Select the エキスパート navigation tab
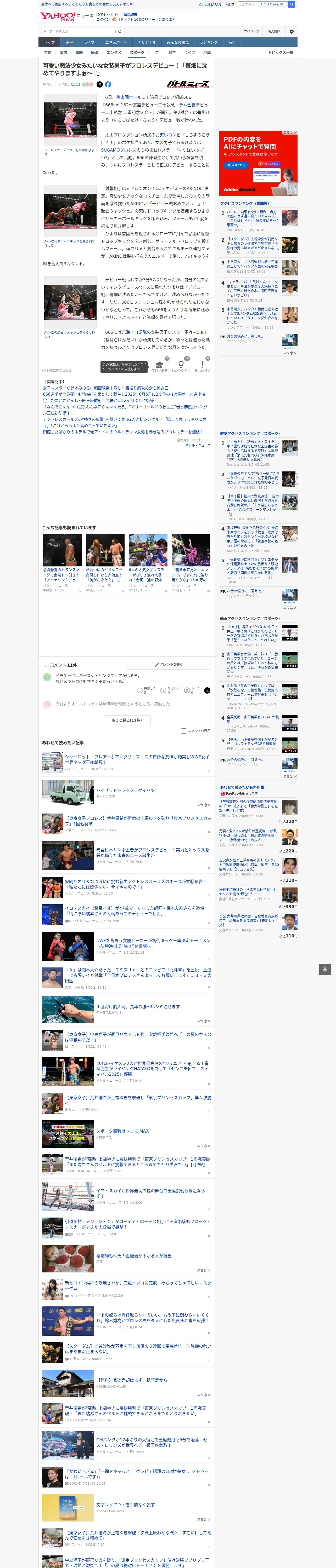Image resolution: width=336 pixels, height=1568 pixels. (116, 43)
